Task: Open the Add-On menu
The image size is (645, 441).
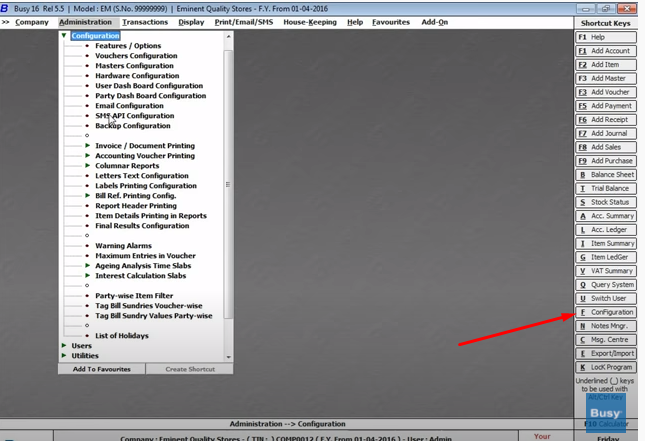Action: click(434, 22)
